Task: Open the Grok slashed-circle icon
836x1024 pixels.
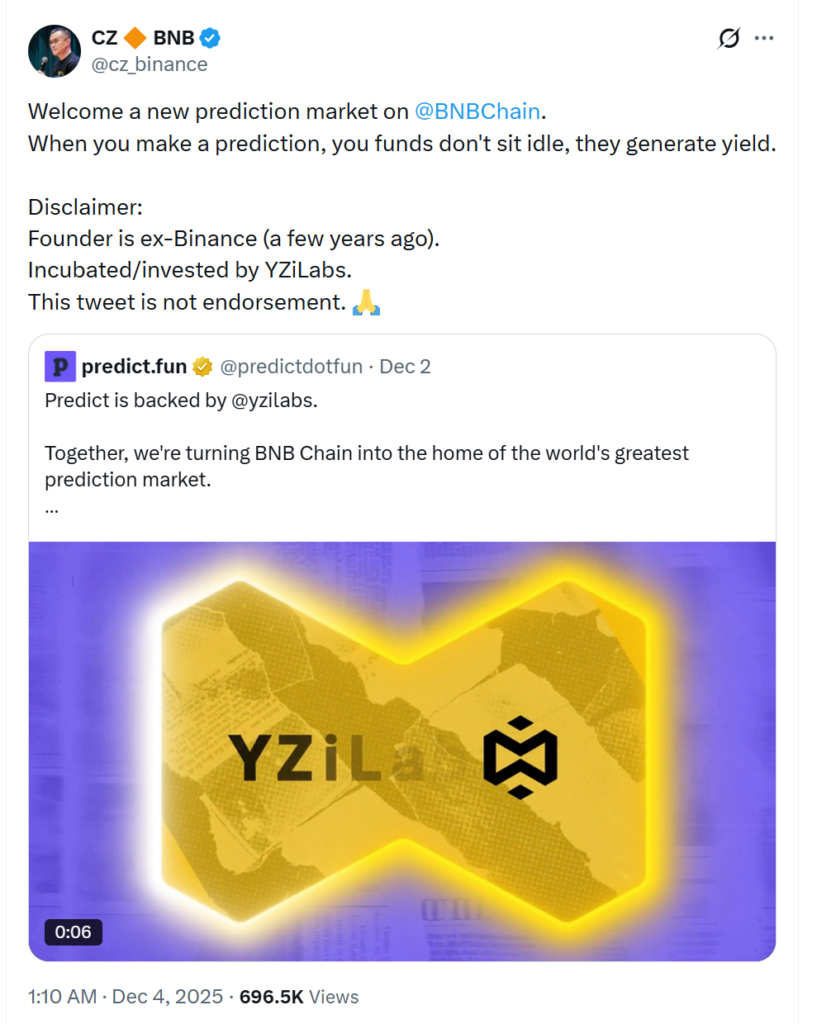Action: [729, 39]
